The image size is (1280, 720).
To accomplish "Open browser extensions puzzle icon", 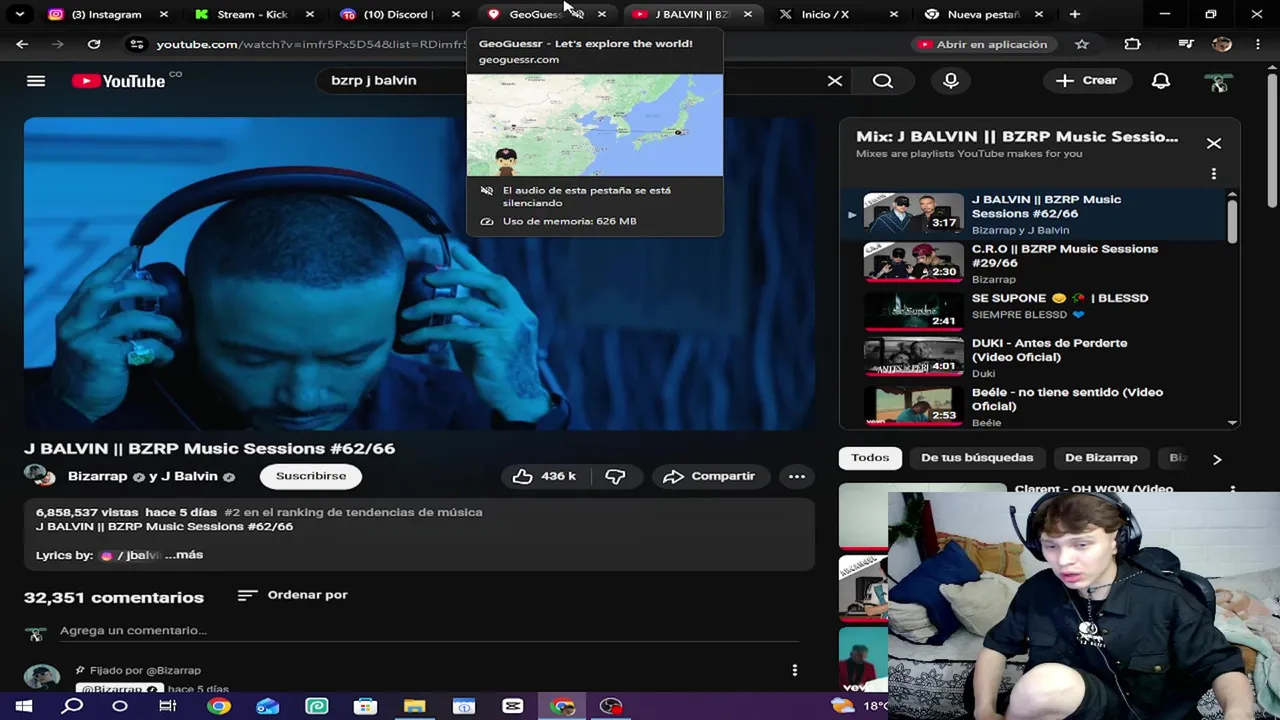I will (1133, 44).
